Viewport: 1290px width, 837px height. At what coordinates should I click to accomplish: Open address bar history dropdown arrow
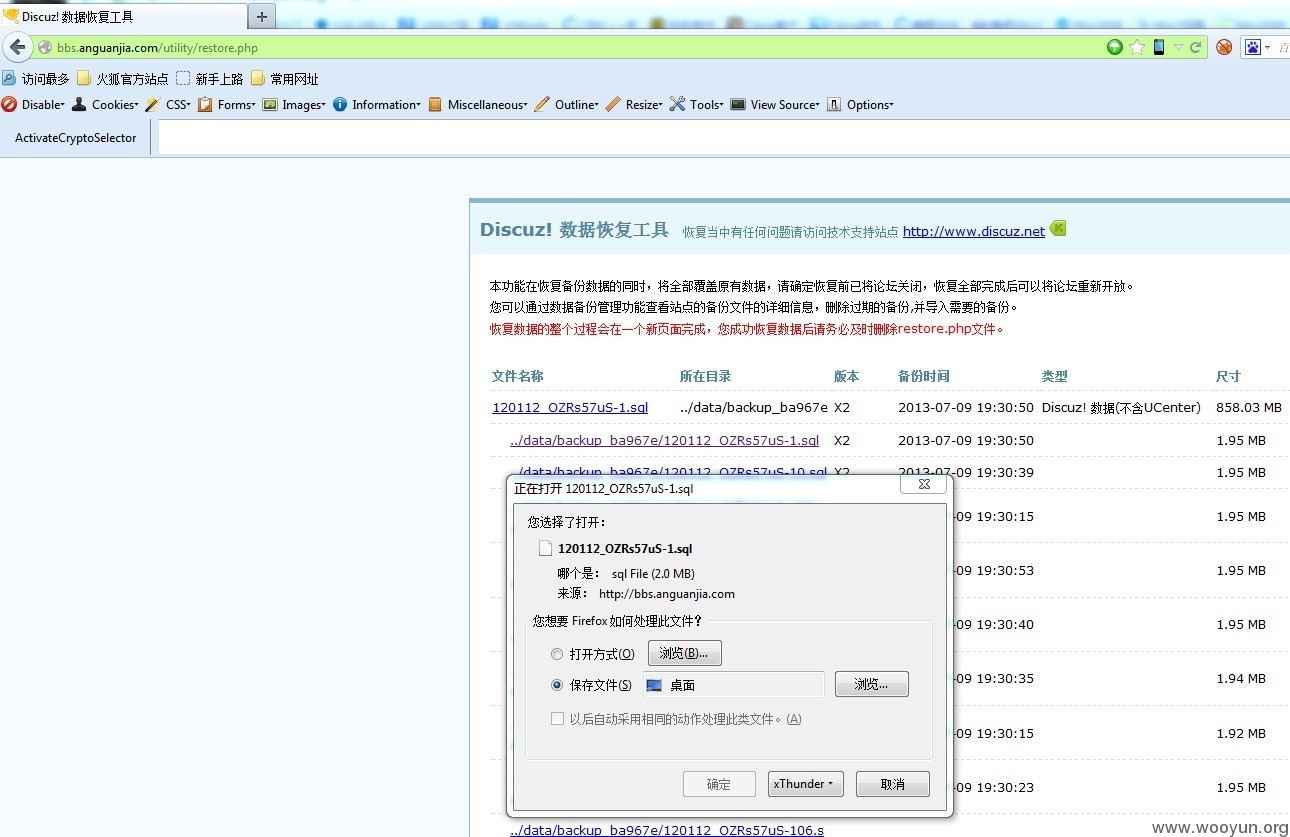pos(1178,47)
